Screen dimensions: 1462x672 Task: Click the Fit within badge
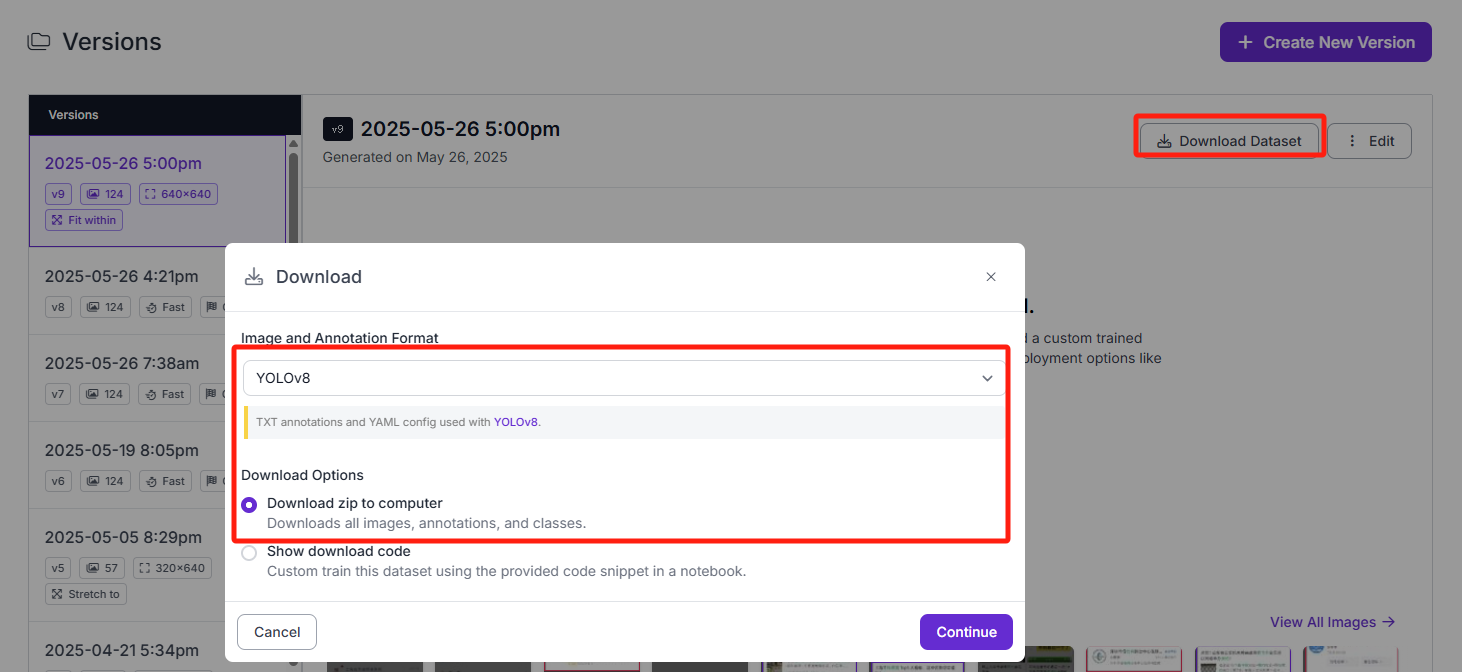(x=84, y=220)
